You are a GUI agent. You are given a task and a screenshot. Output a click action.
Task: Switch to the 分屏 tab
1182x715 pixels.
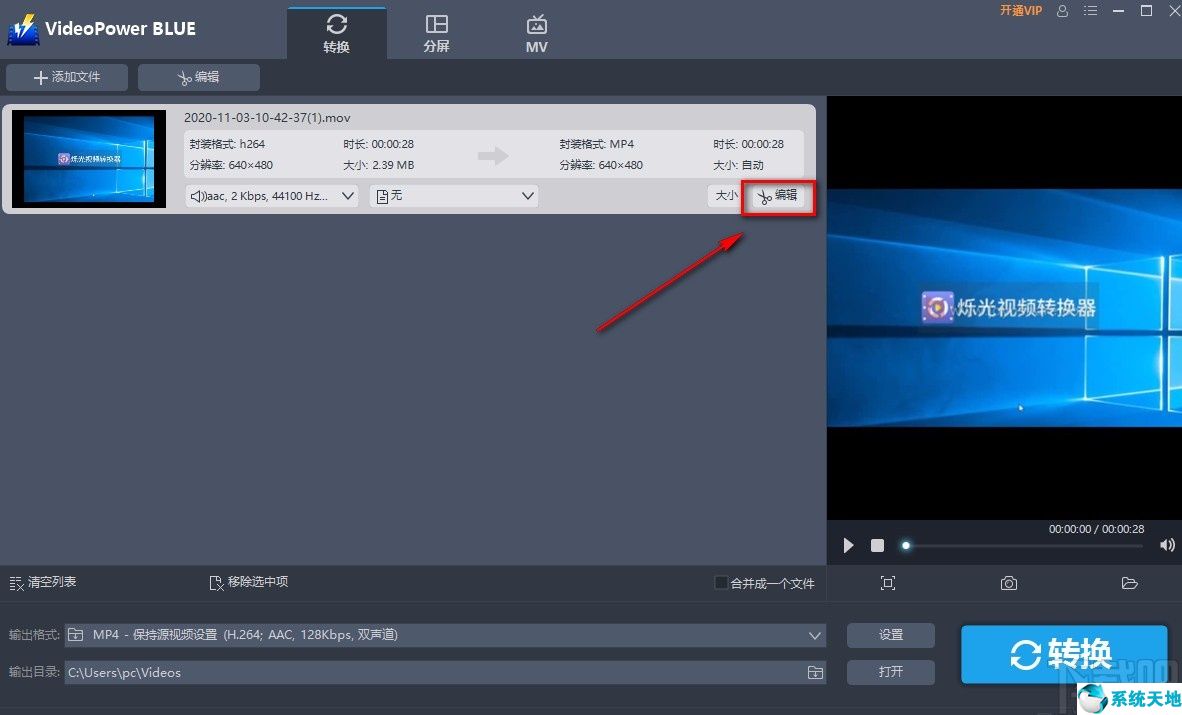pos(437,31)
